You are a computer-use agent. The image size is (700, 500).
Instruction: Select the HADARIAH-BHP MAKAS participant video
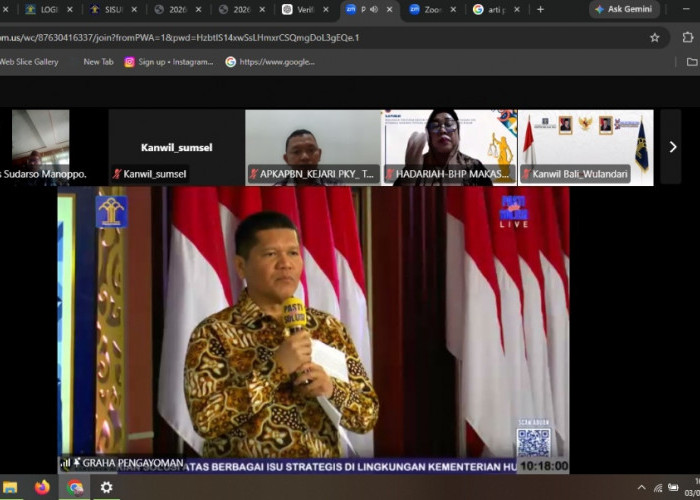(x=449, y=147)
